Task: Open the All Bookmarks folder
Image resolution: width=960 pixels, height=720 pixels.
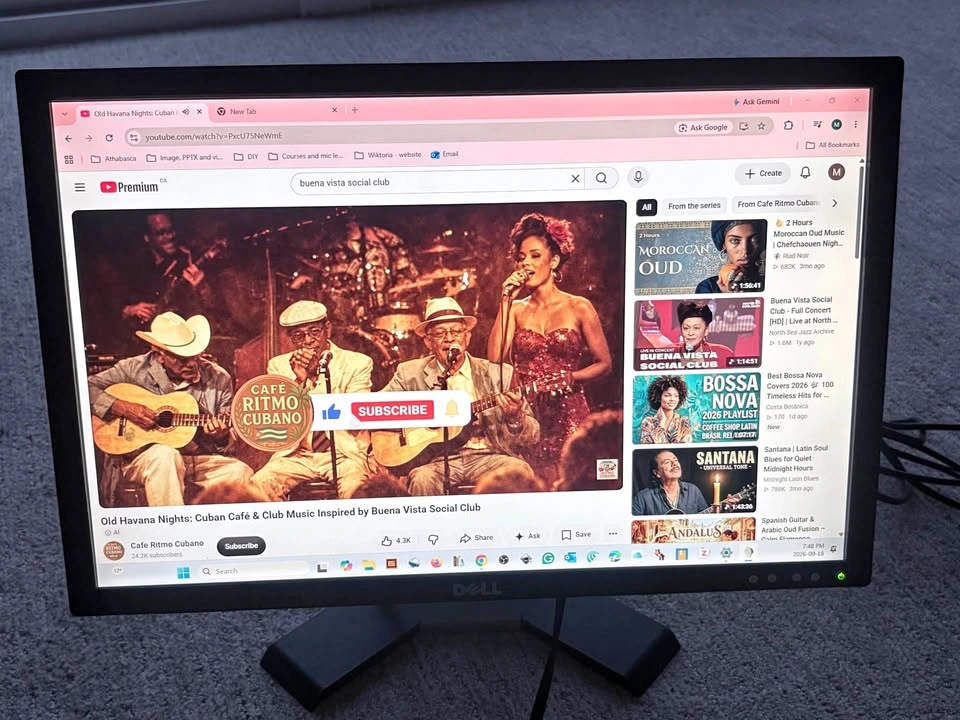Action: (x=833, y=145)
